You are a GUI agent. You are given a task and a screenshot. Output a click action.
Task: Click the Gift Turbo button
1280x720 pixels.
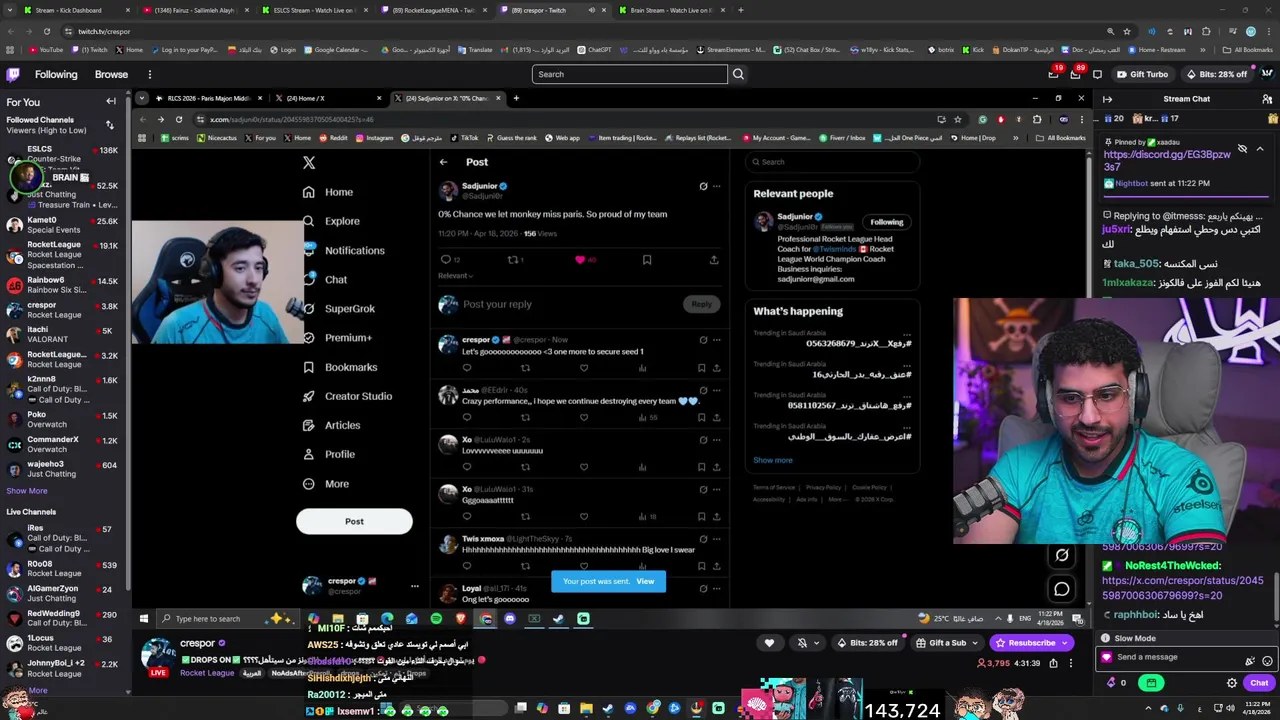coord(1141,74)
